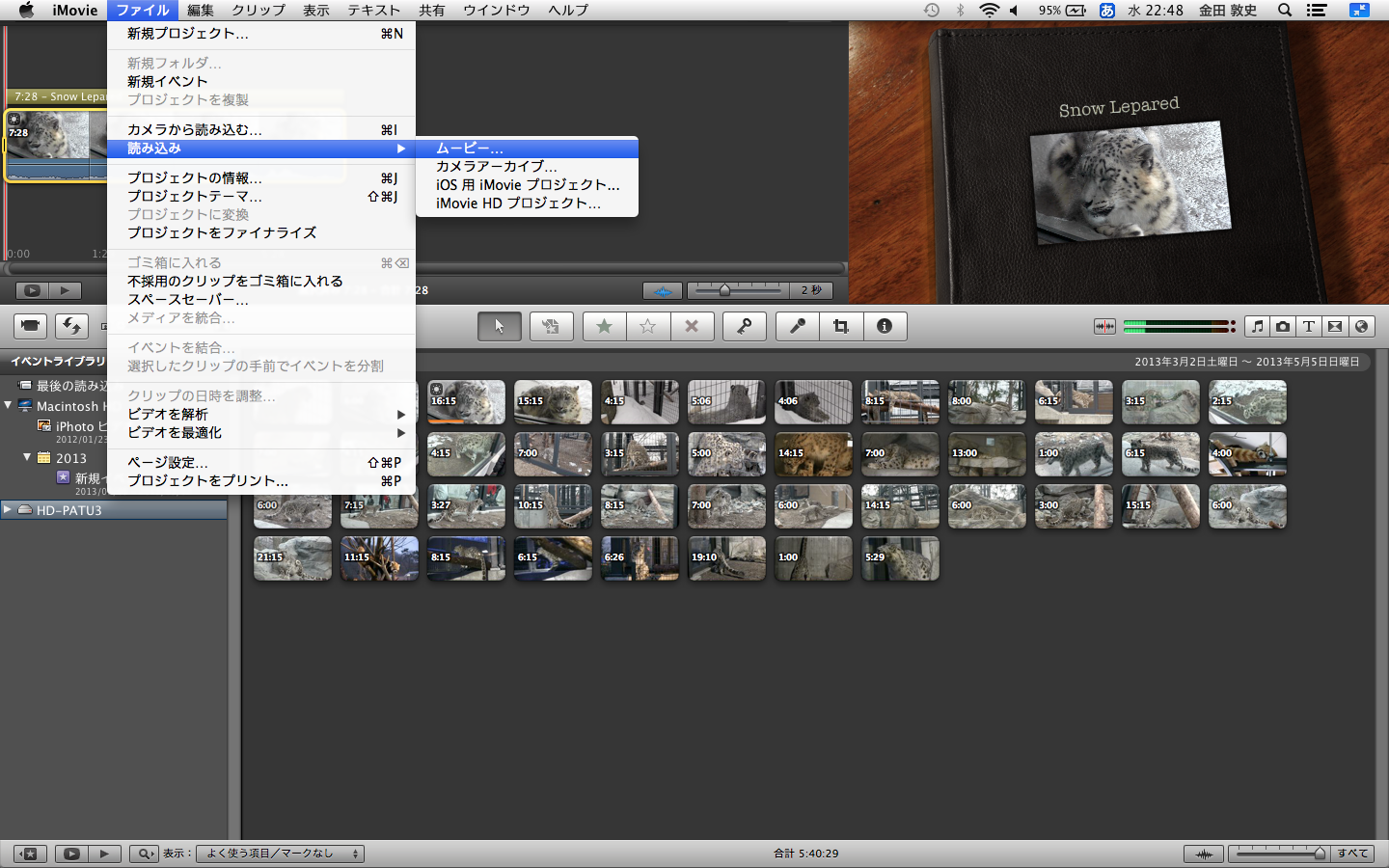Choose iOS 用 iMovie プロジェクト…
This screenshot has width=1389, height=868.
[527, 184]
